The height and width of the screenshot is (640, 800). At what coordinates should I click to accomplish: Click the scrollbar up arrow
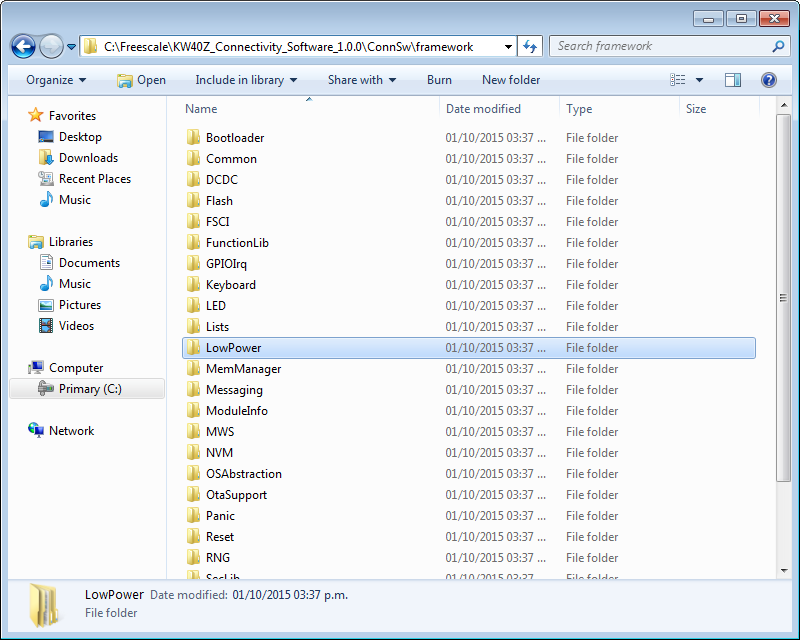pyautogui.click(x=784, y=106)
